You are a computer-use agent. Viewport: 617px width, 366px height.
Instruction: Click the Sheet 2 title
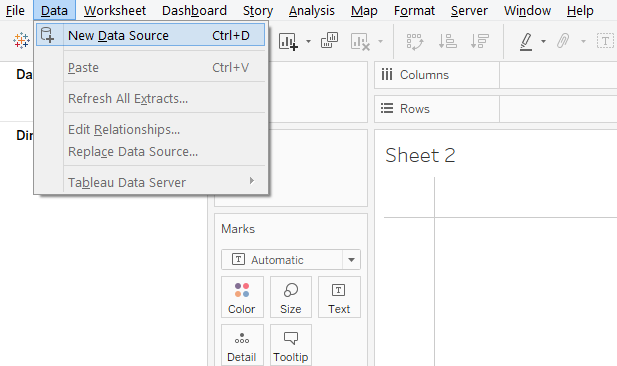pyautogui.click(x=420, y=155)
